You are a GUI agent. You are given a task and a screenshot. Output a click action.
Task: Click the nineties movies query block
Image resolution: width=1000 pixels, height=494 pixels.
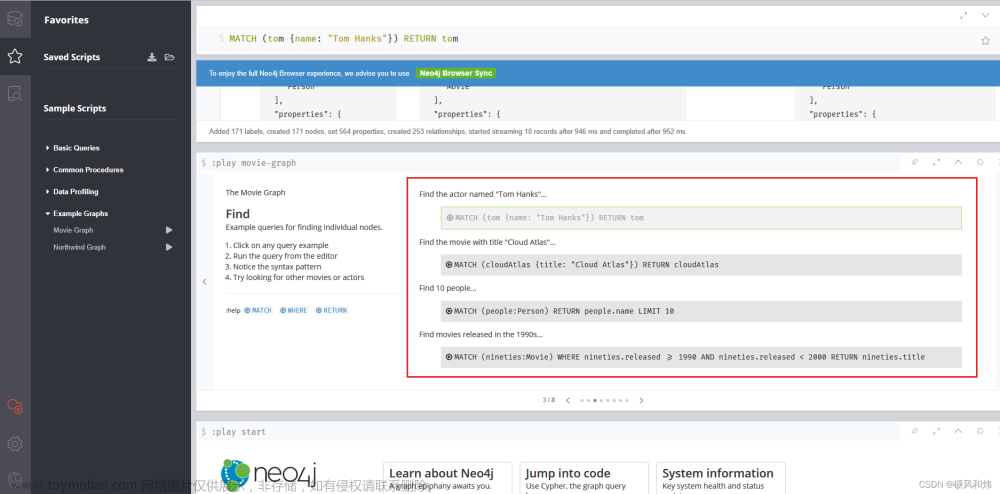pos(701,357)
